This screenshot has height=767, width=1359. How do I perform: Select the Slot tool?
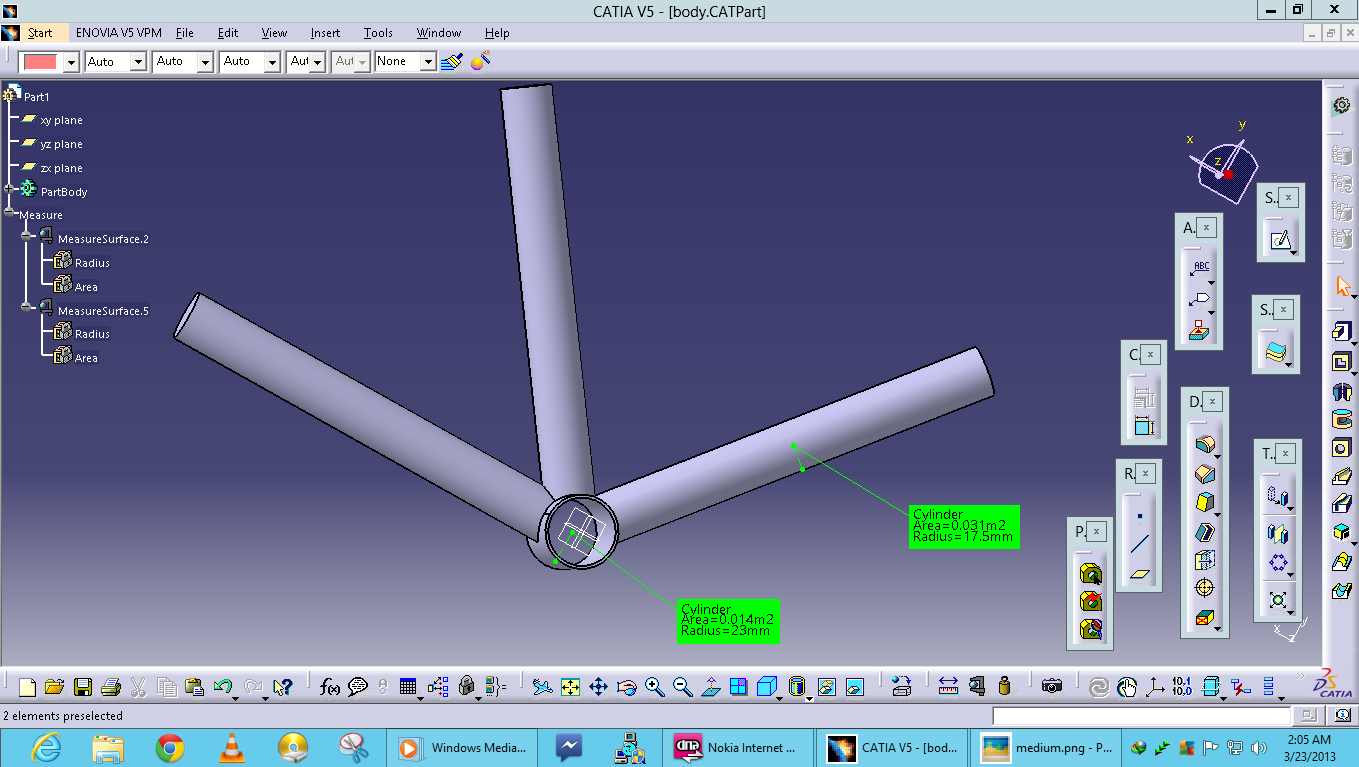click(x=1343, y=505)
